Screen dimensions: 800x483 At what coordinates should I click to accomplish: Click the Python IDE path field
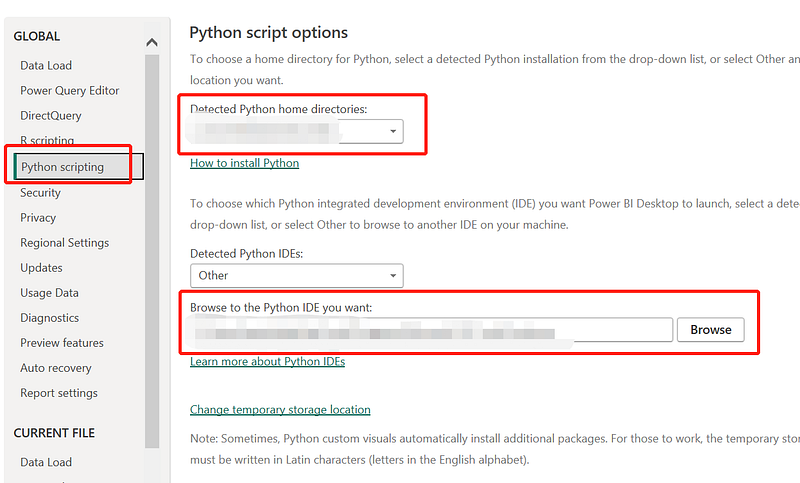(431, 329)
